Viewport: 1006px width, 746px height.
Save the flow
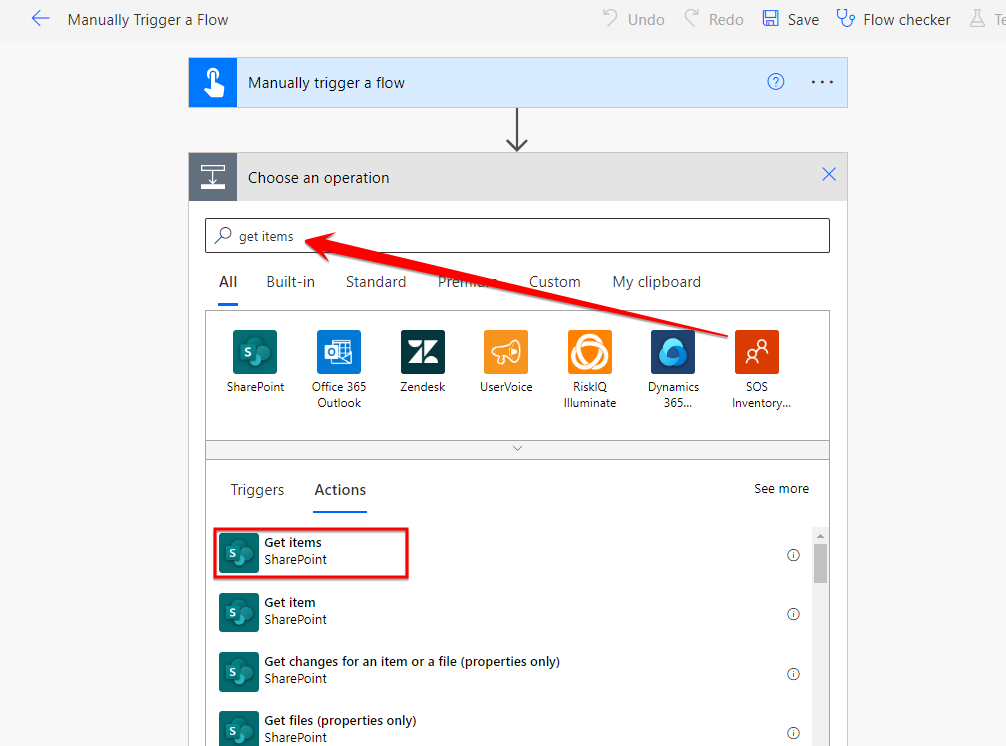(791, 19)
